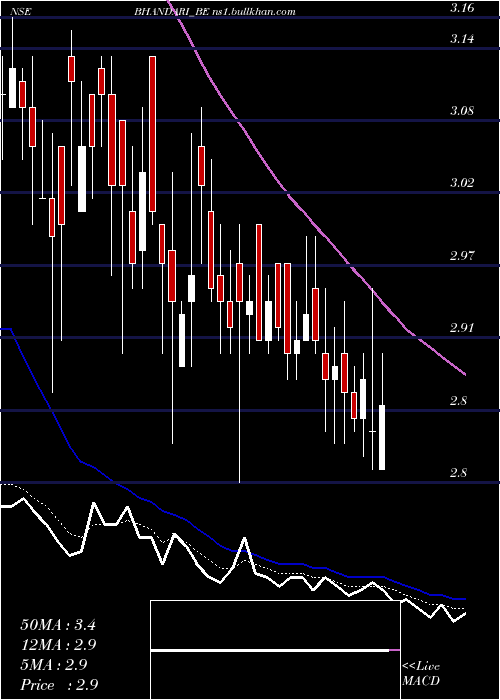500x700 pixels.
Task: Click the 2.97 price axis label
Action: coord(462,256)
